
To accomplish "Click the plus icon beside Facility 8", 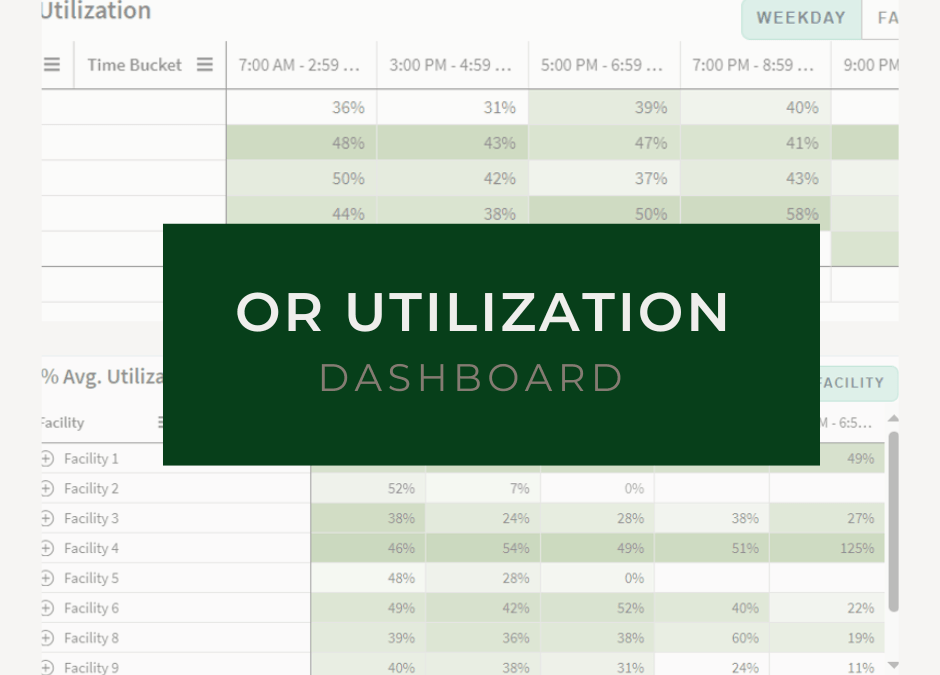I will [x=47, y=638].
